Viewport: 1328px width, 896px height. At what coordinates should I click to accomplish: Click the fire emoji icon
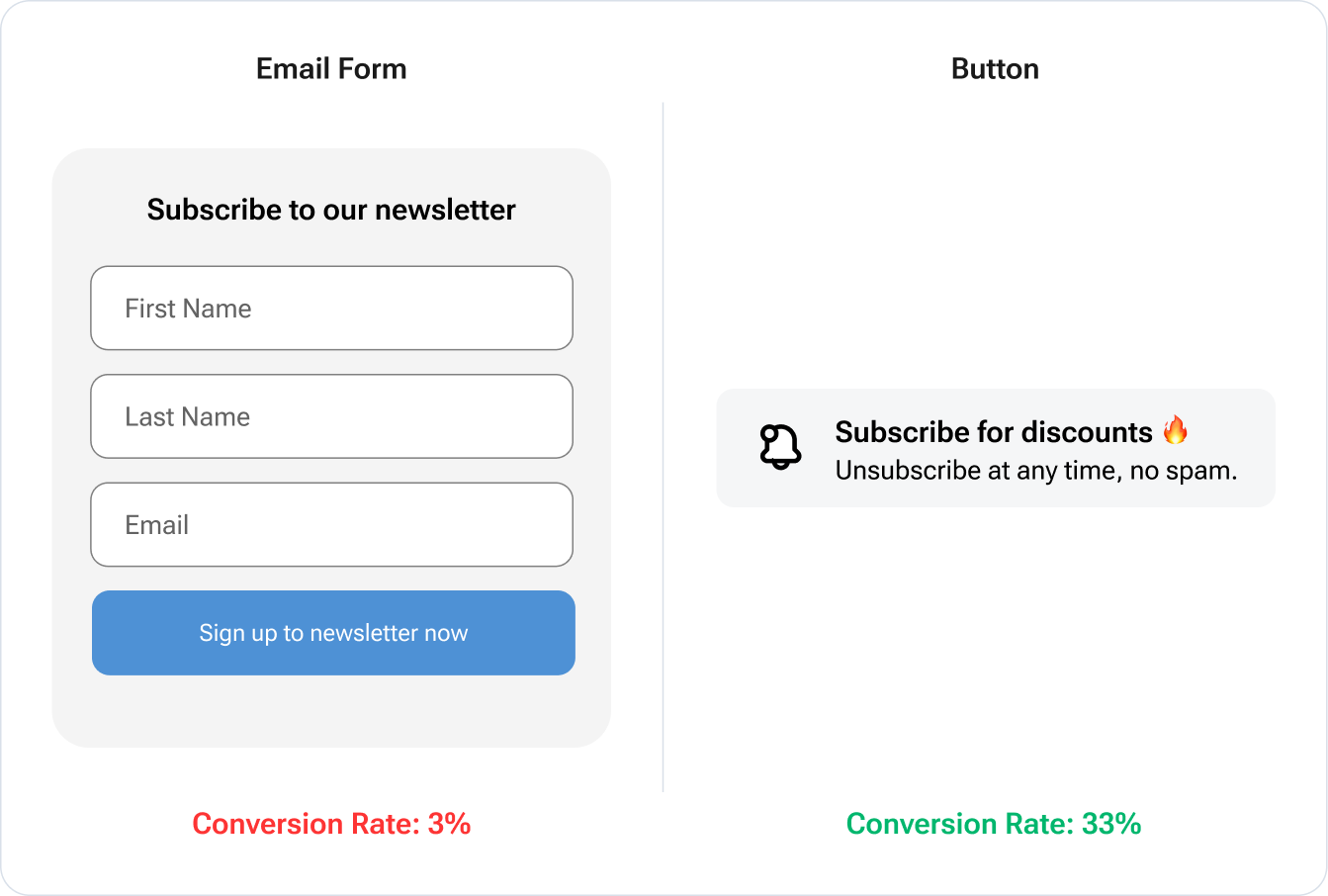[1175, 431]
